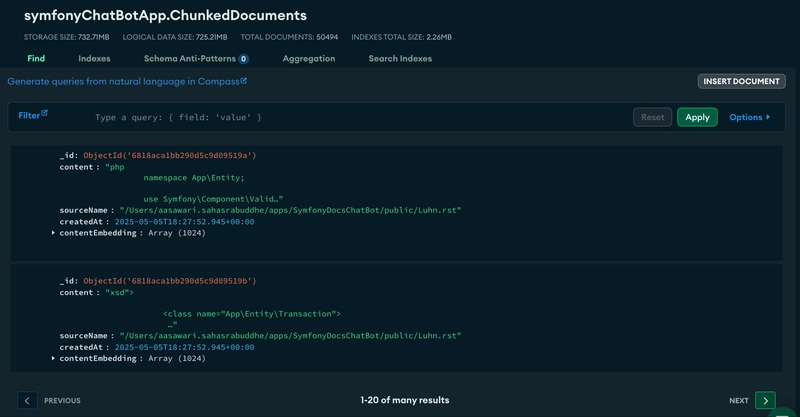Click STORAGE SIZE: 732.71MB stat

pyautogui.click(x=66, y=37)
